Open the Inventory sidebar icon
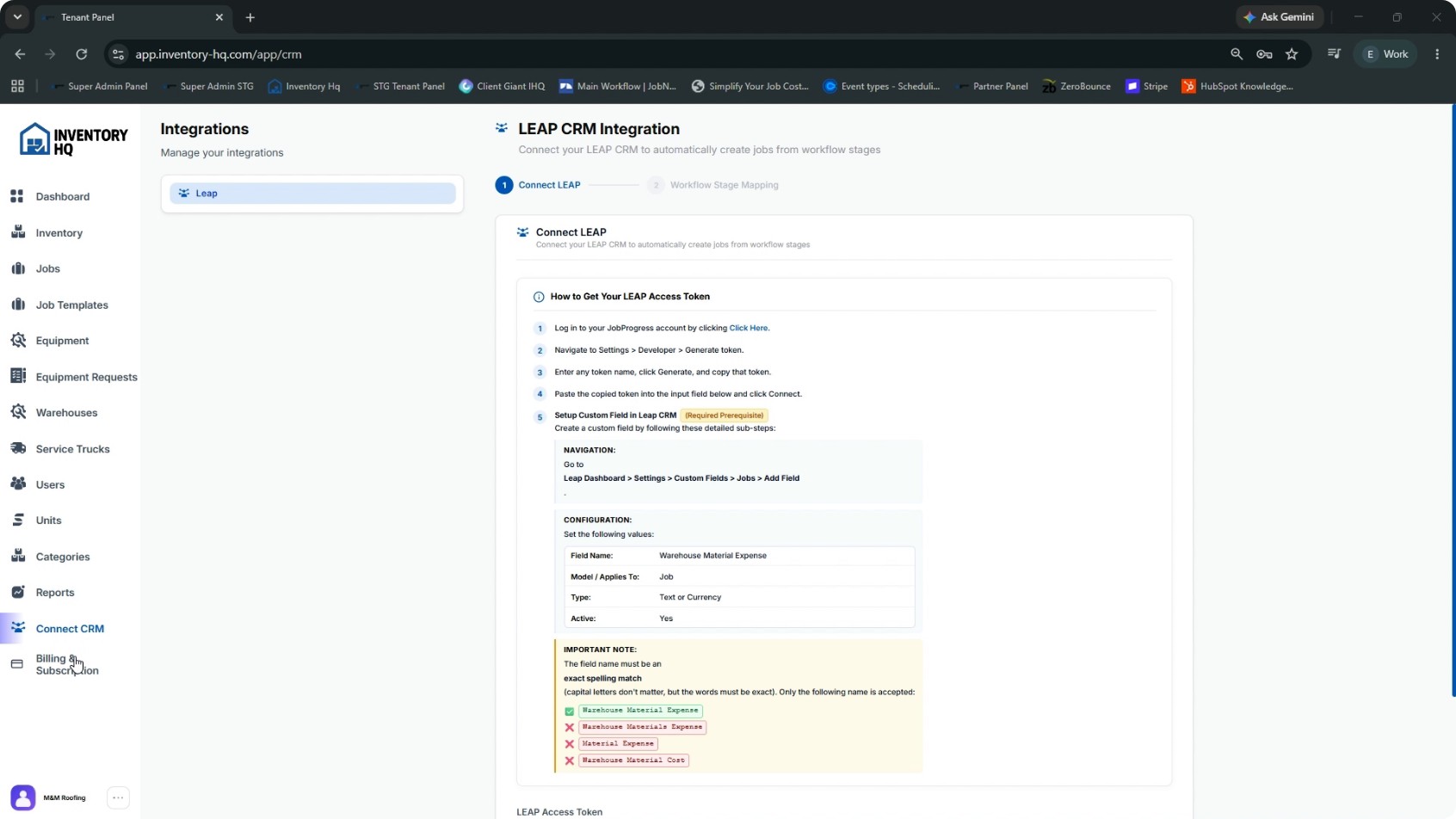The image size is (1456, 819). click(x=17, y=232)
